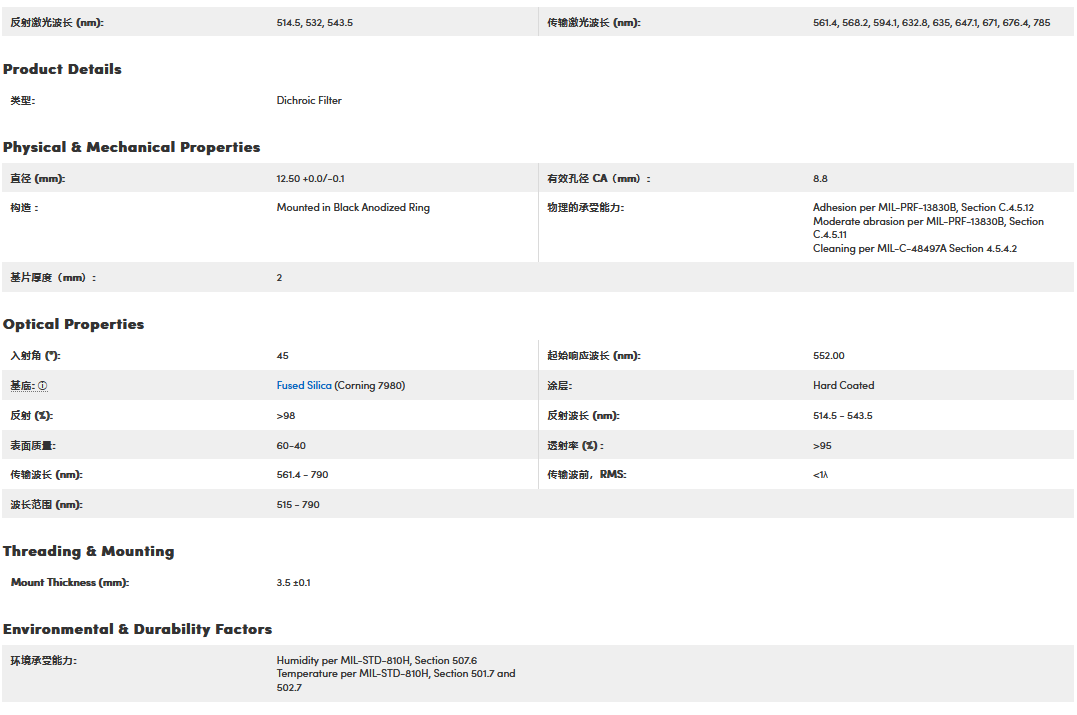Image resolution: width=1077 pixels, height=715 pixels.
Task: Click the 传输激光波长 (nm) label
Action: coord(594,22)
